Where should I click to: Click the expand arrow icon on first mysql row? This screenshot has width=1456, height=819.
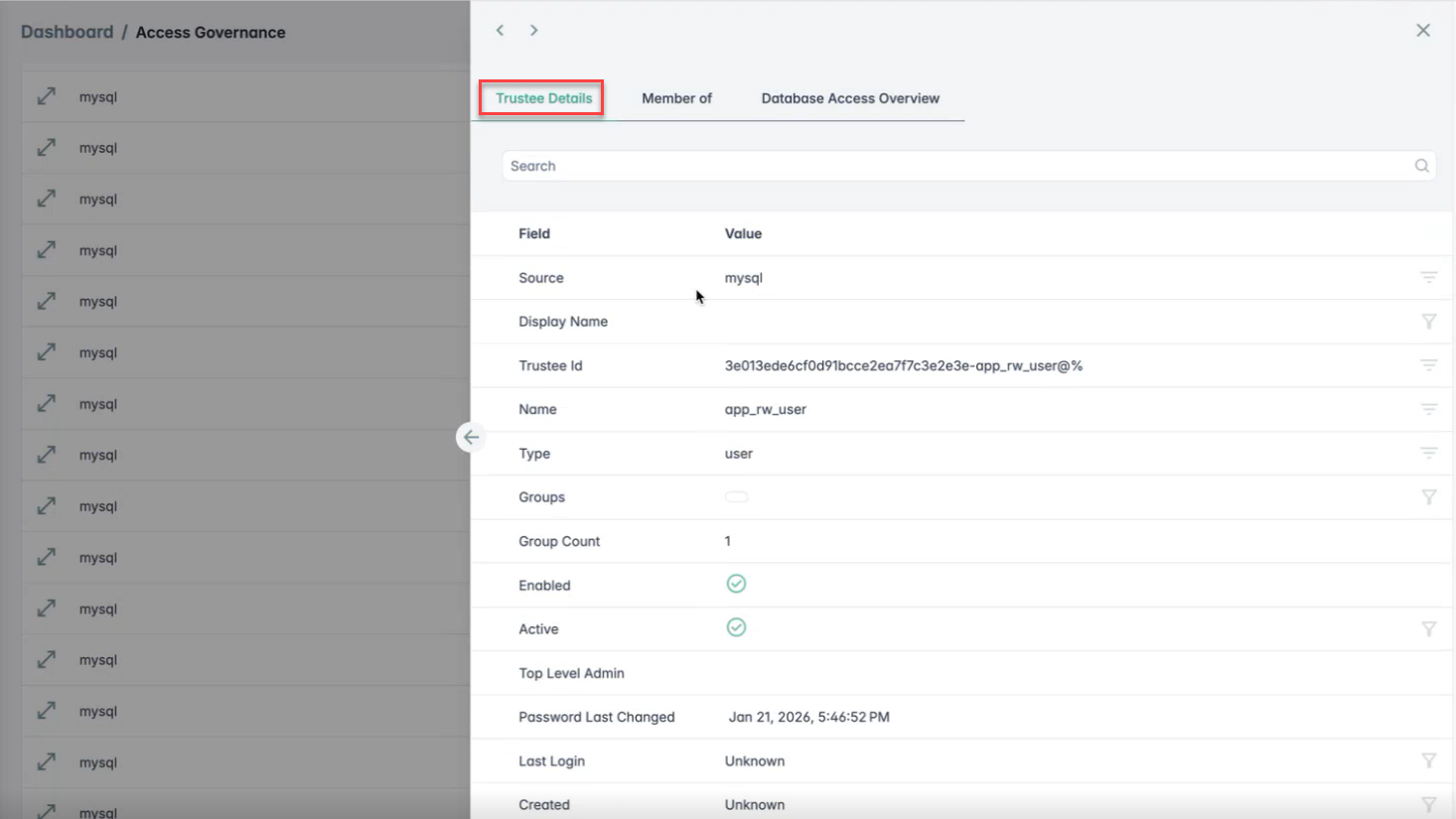[47, 96]
